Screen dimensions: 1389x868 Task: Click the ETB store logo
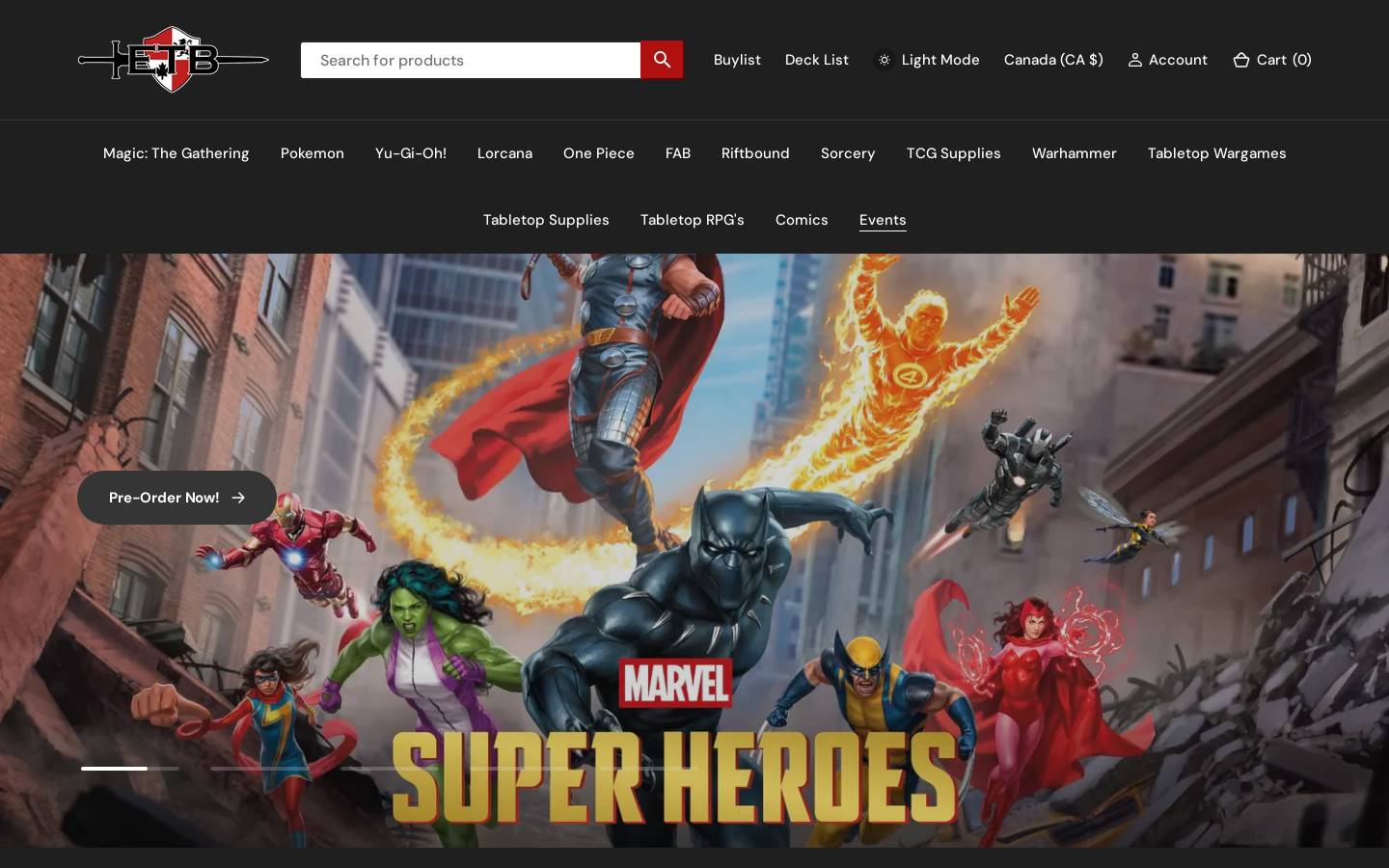(x=174, y=60)
